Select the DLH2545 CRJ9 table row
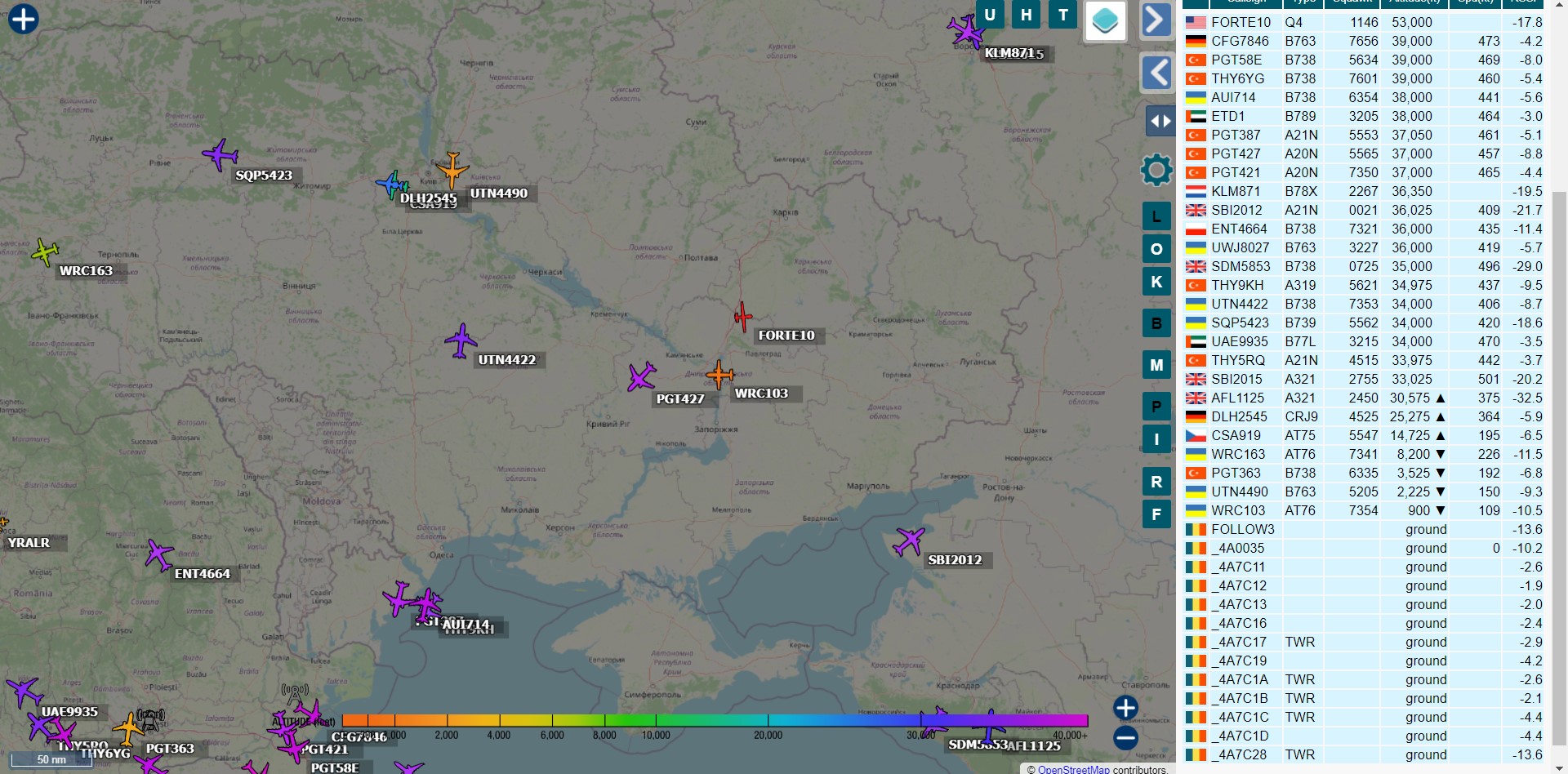 pos(1364,416)
